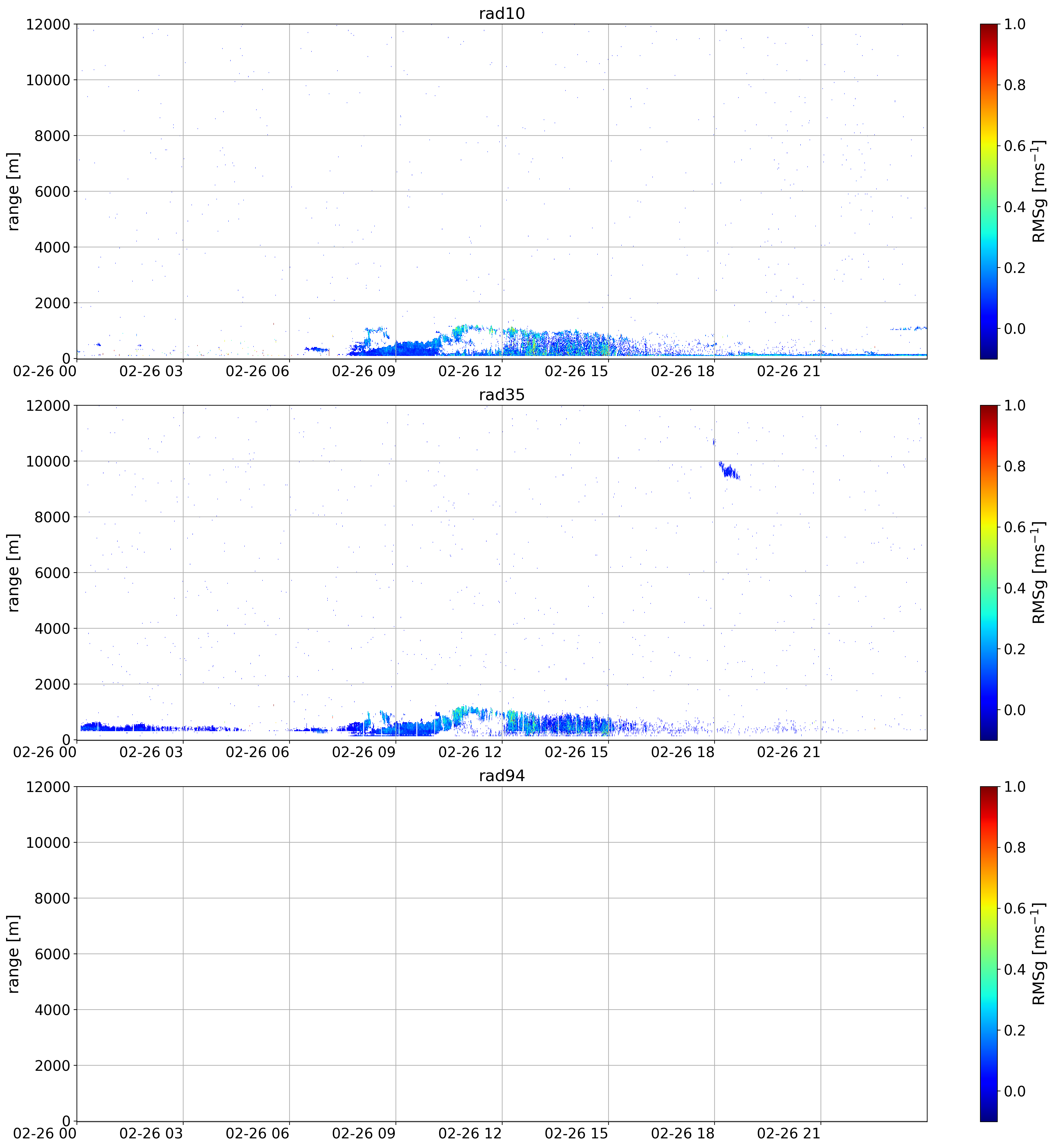Click the rad10 colorbar gradient
Image resolution: width=1055 pixels, height=1148 pixels.
coord(988,191)
